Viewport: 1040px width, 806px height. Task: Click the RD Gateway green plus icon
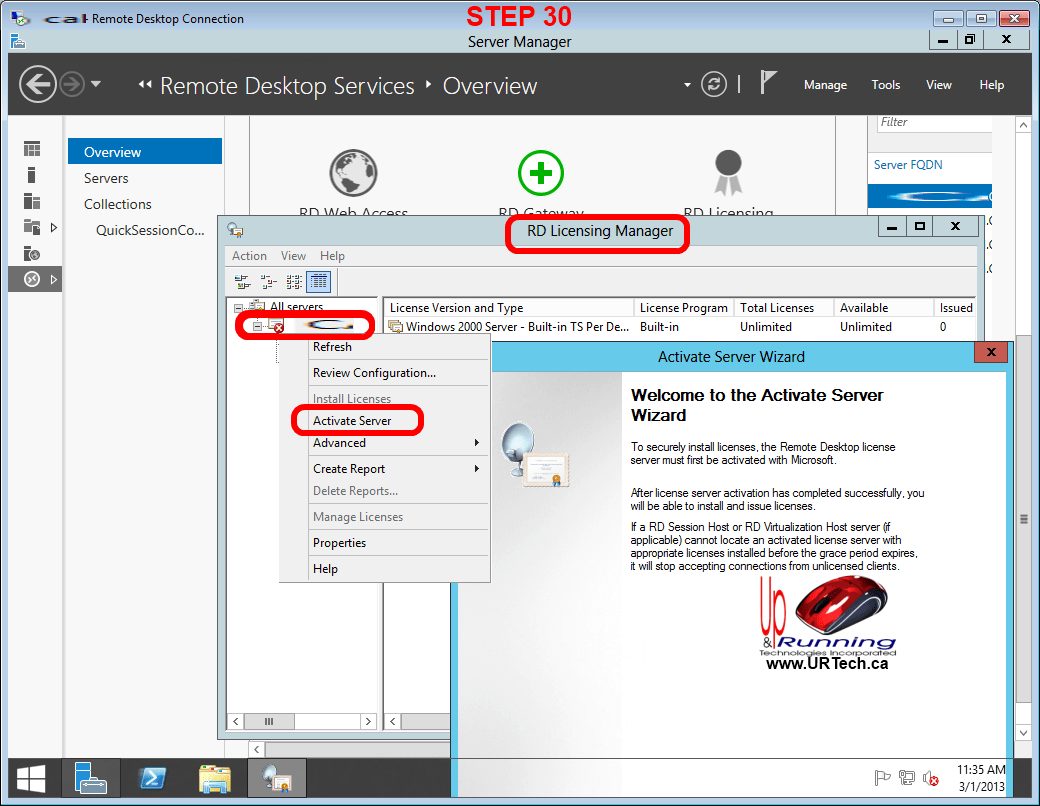541,174
